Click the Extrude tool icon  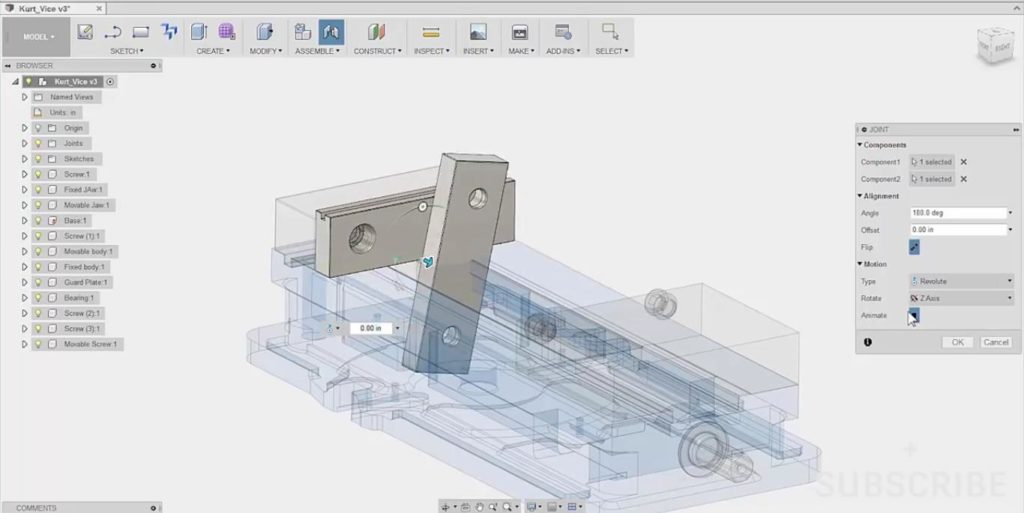click(199, 31)
